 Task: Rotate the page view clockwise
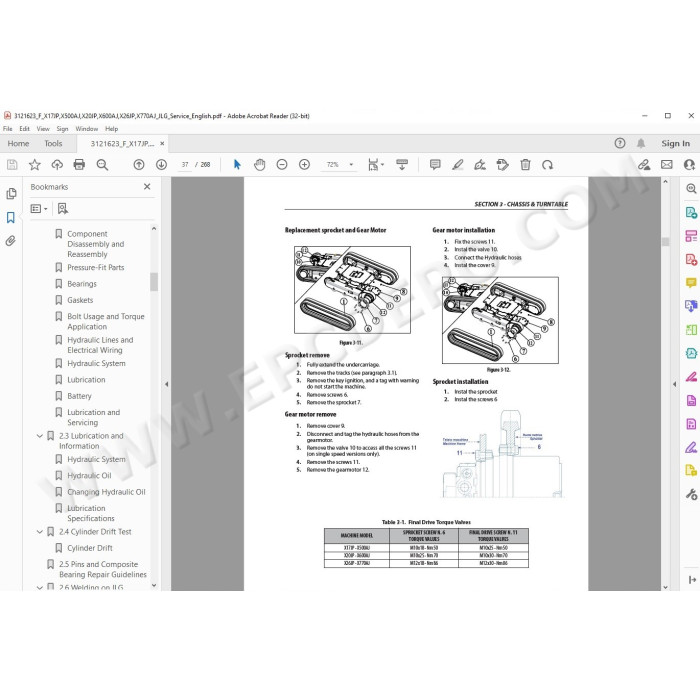547,165
